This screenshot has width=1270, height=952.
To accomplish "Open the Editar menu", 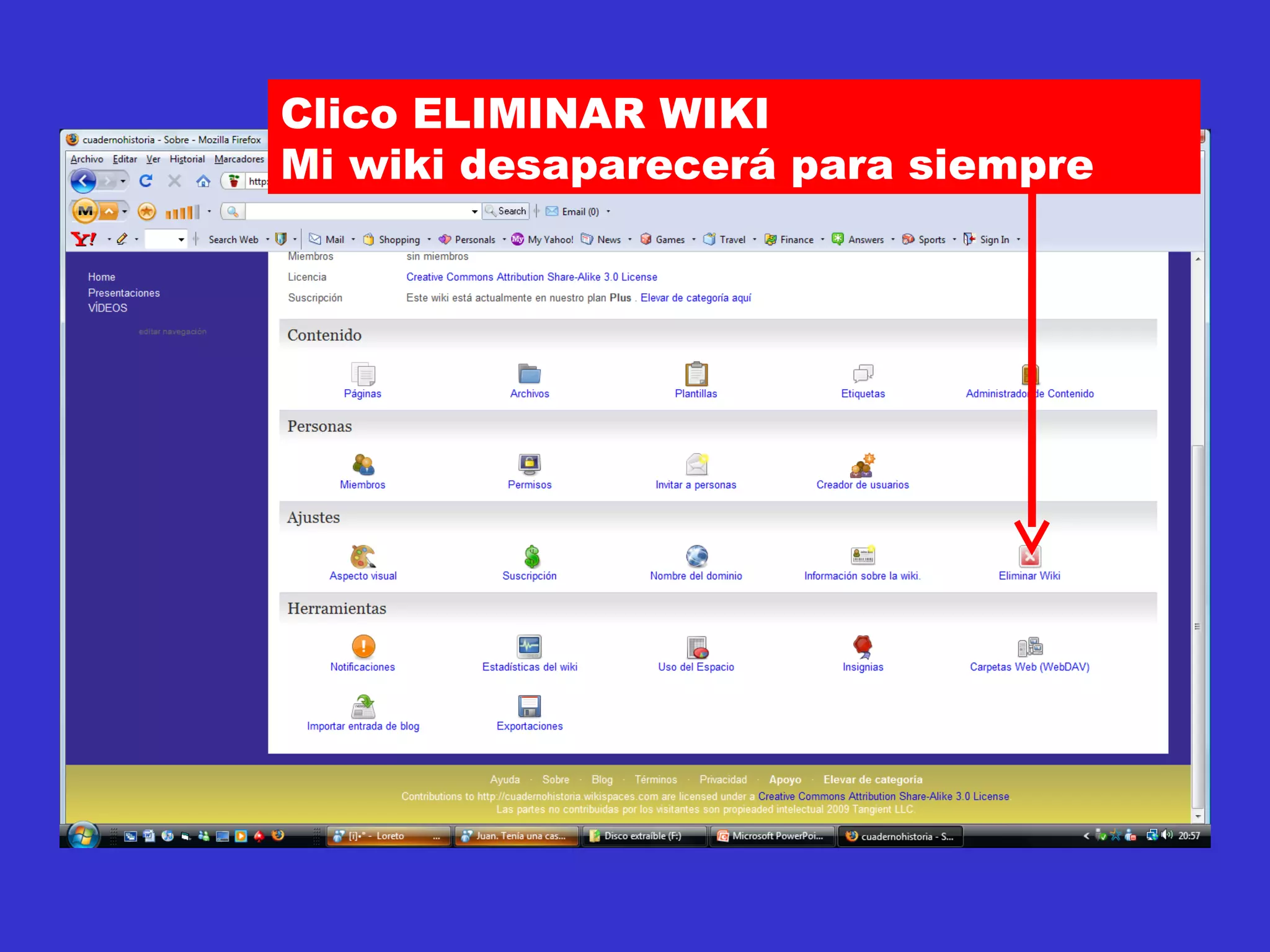I will [x=125, y=159].
